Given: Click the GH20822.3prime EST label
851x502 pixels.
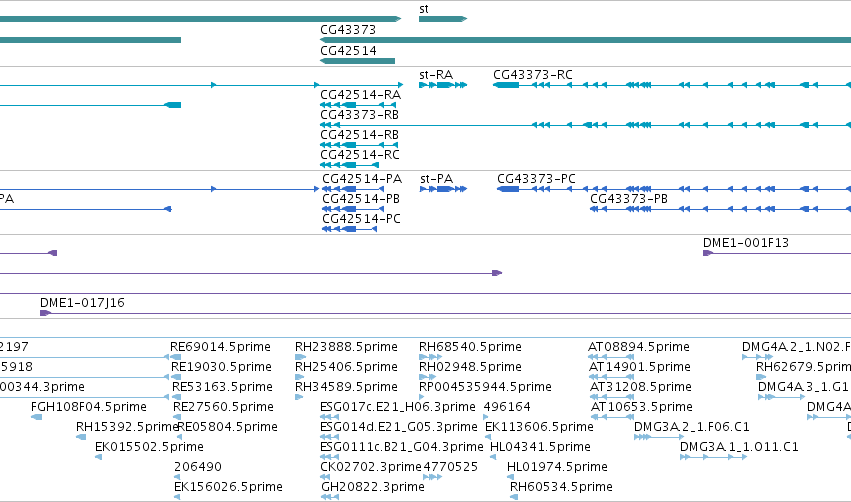Looking at the screenshot, I should (373, 487).
